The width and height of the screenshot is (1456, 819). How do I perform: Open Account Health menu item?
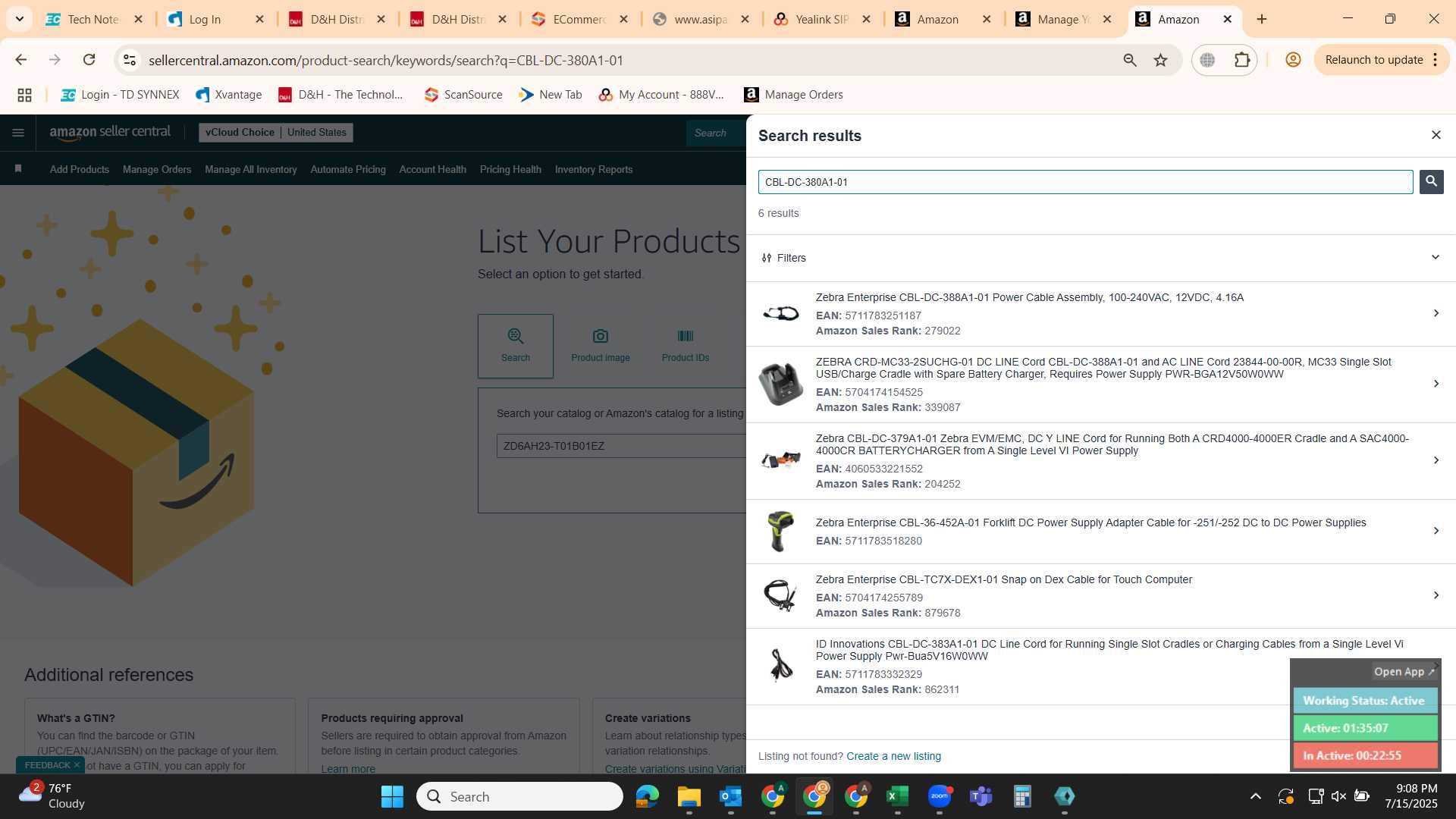click(433, 169)
